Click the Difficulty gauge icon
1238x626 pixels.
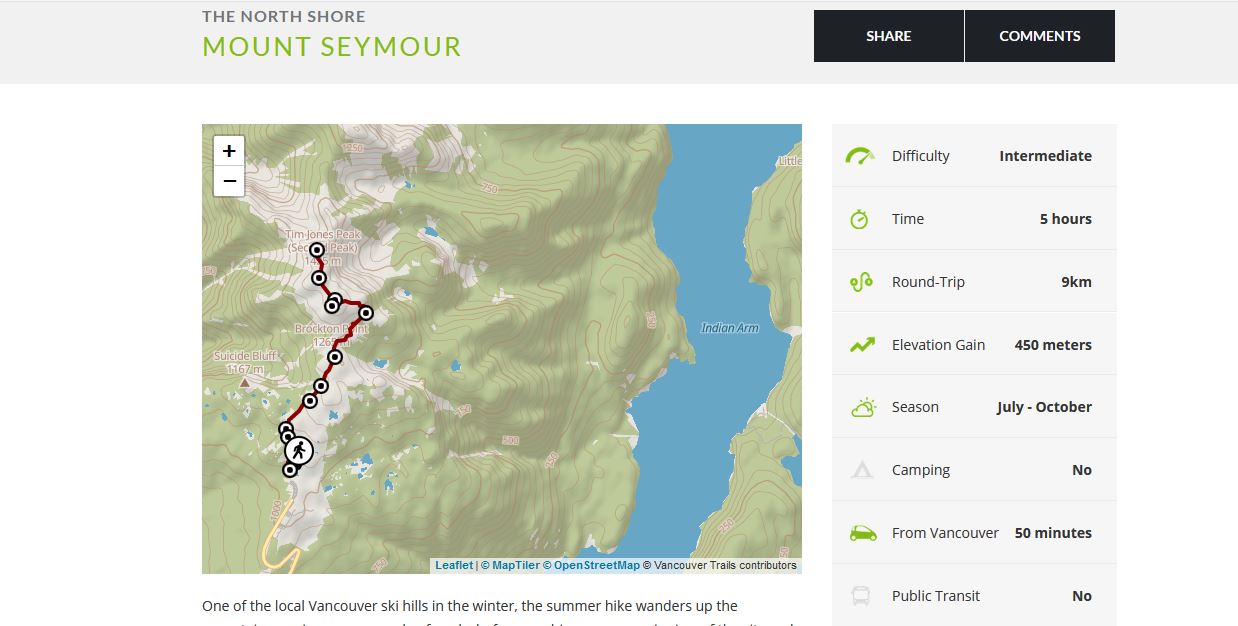pos(860,156)
